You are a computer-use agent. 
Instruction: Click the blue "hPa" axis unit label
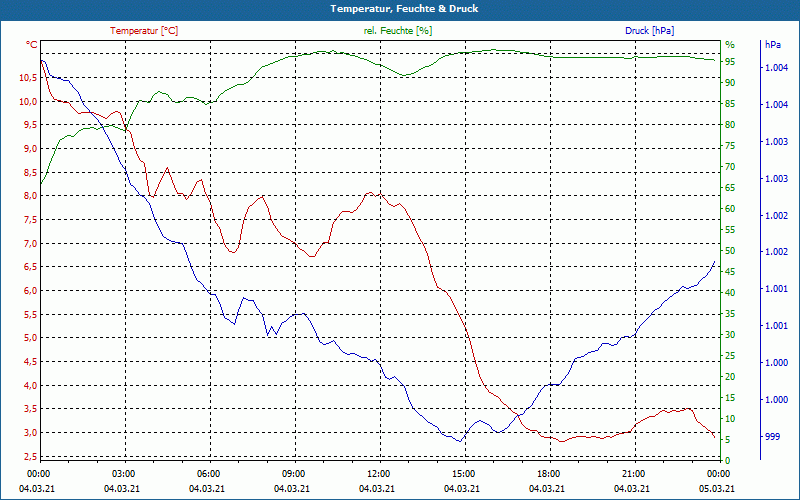coord(773,45)
